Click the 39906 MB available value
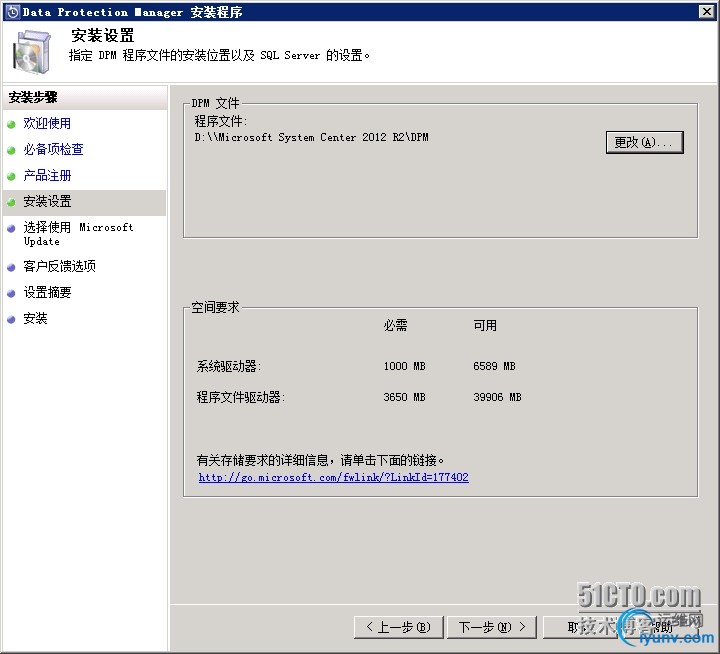The width and height of the screenshot is (720, 654). pos(497,397)
